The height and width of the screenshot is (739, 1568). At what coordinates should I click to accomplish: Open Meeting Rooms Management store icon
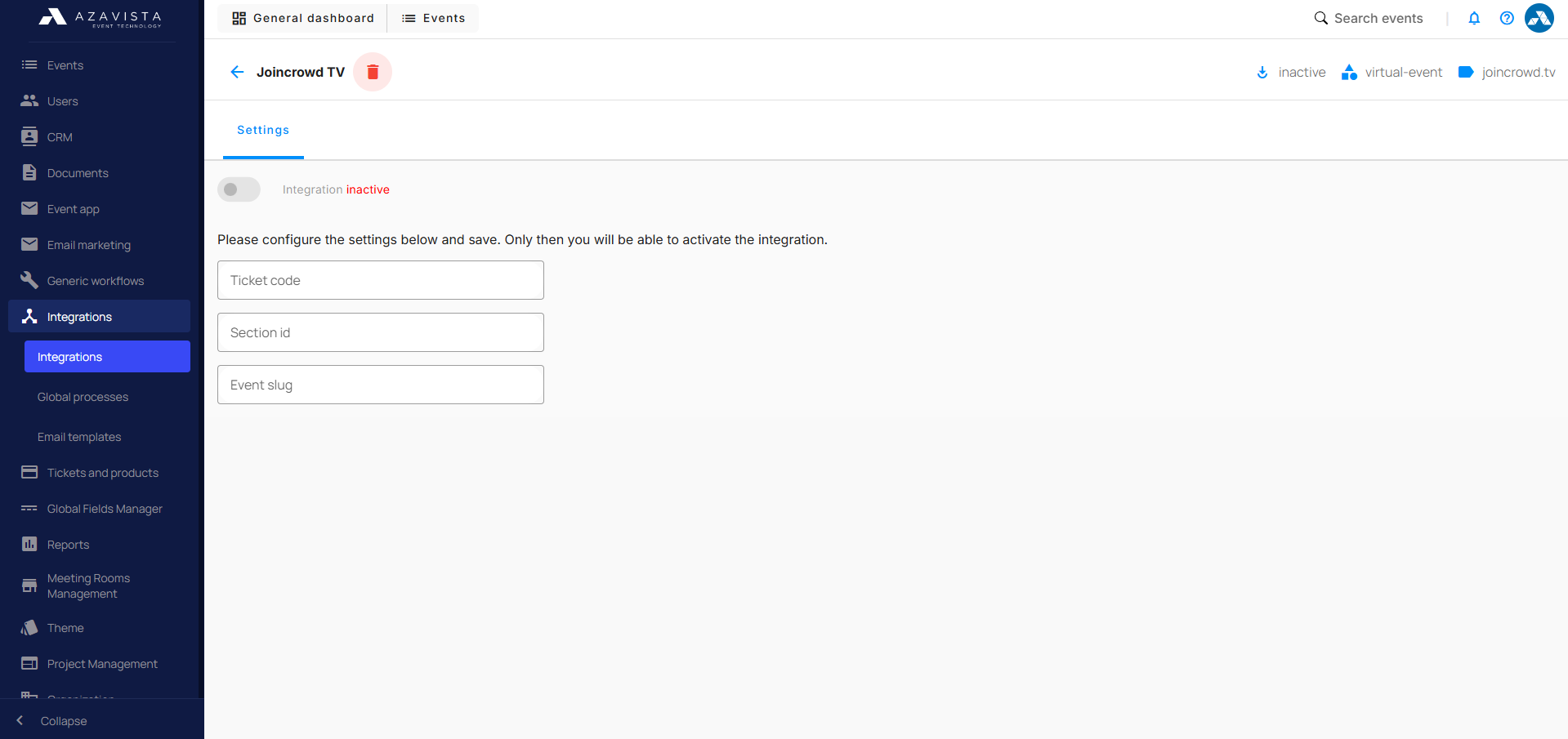pos(29,585)
